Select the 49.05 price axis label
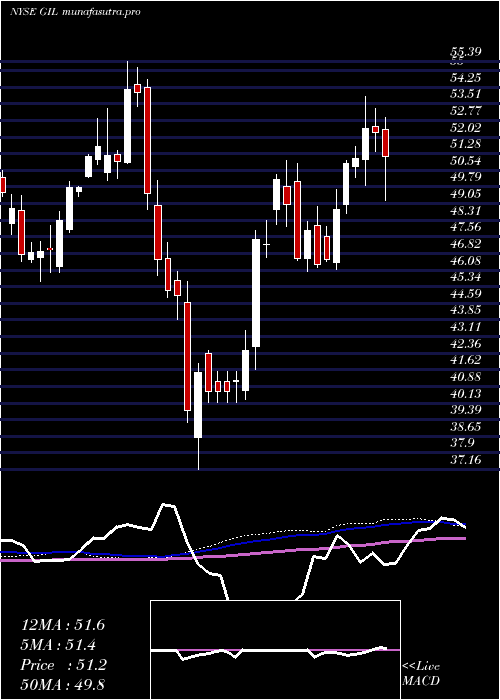The image size is (500, 700). tap(465, 194)
